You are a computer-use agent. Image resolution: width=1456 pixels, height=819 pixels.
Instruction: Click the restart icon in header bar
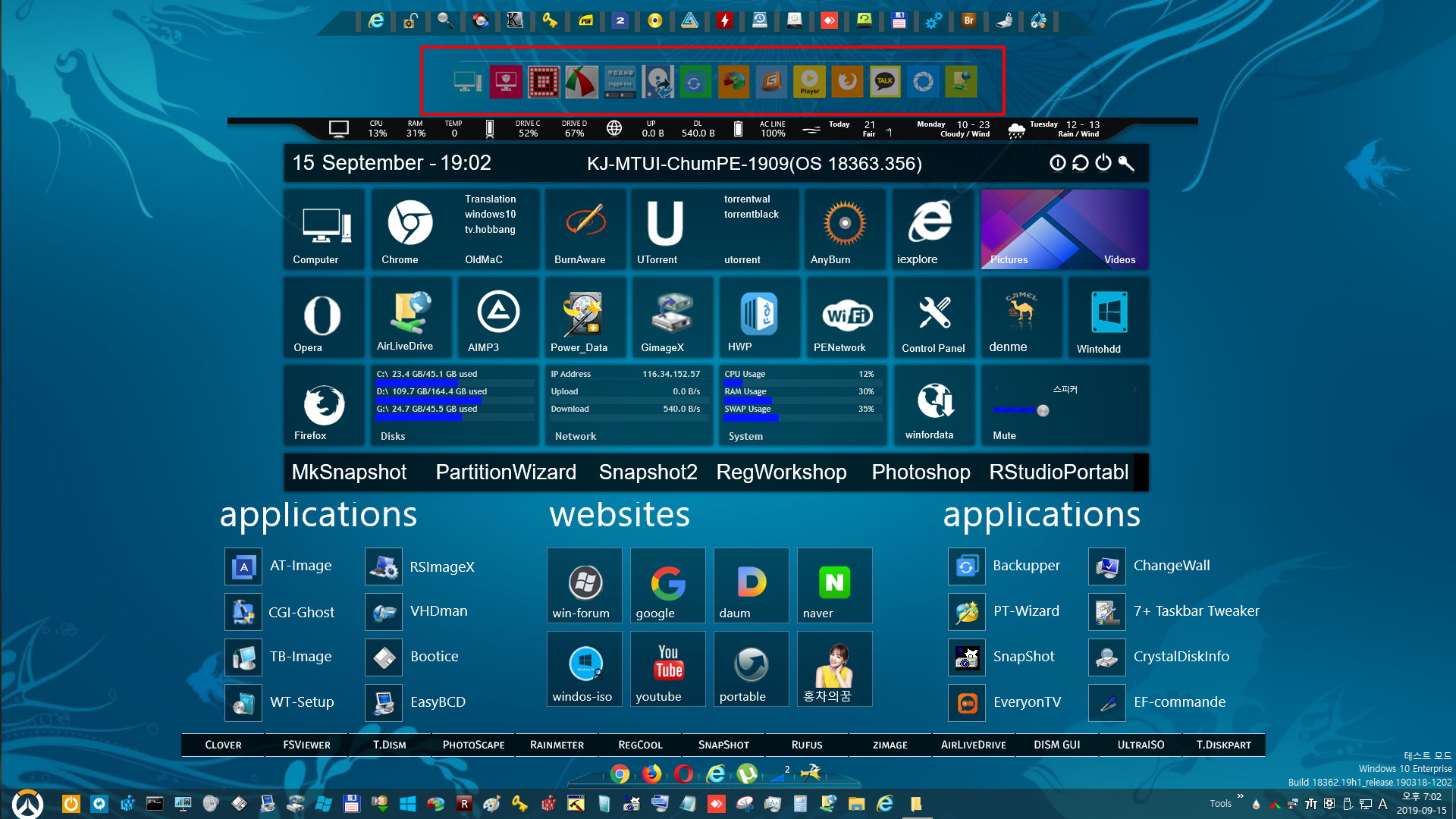1081,162
